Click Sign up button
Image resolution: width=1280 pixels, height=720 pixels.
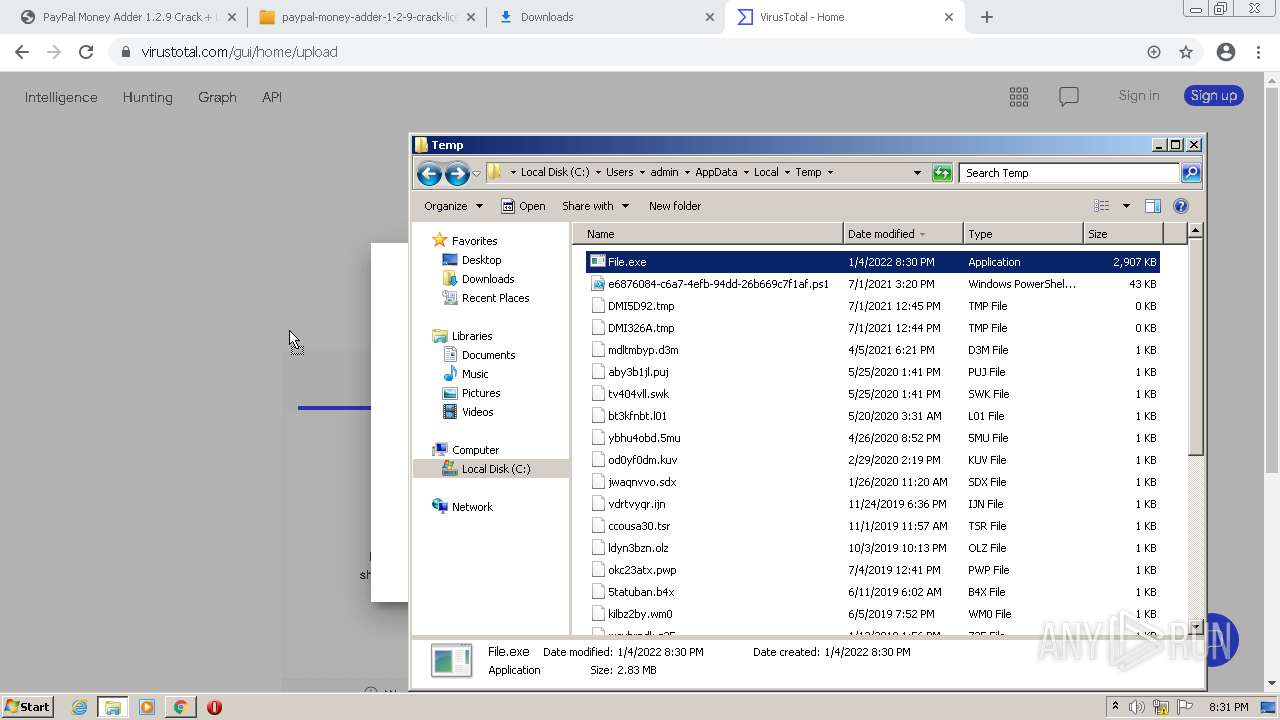[1214, 96]
